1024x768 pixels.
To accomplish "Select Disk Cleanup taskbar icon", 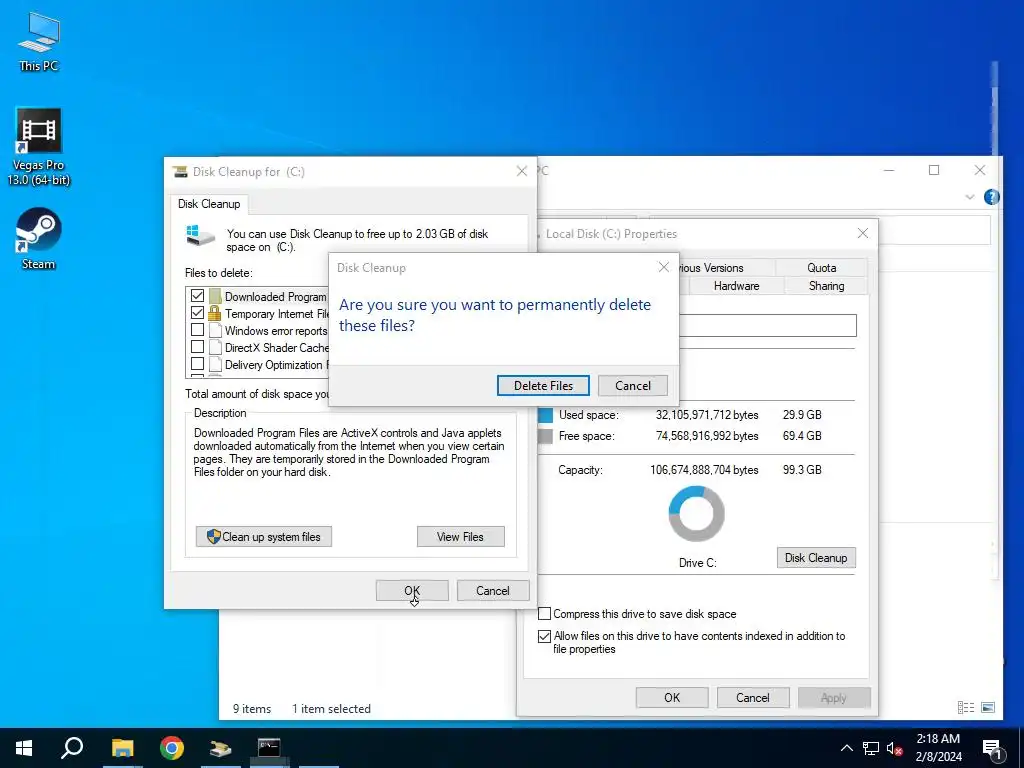I will [x=221, y=748].
